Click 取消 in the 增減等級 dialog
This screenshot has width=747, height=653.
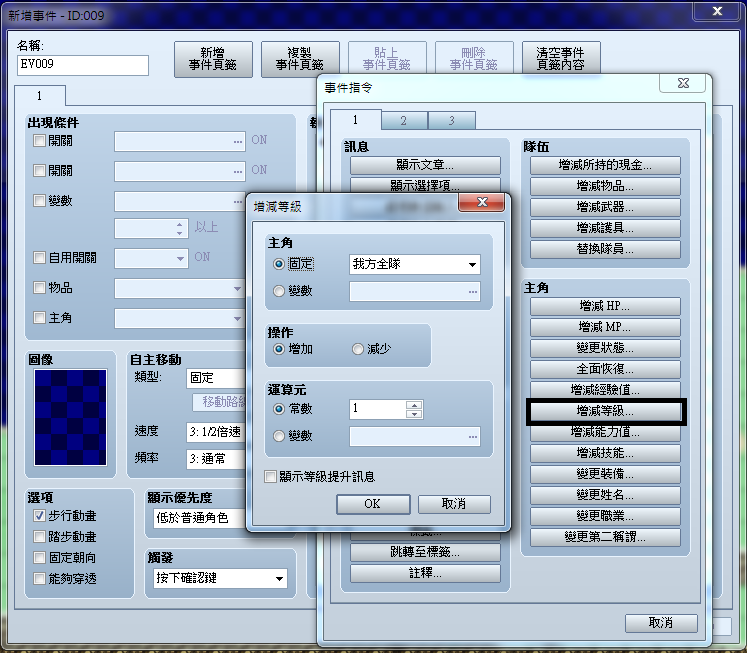(x=454, y=504)
